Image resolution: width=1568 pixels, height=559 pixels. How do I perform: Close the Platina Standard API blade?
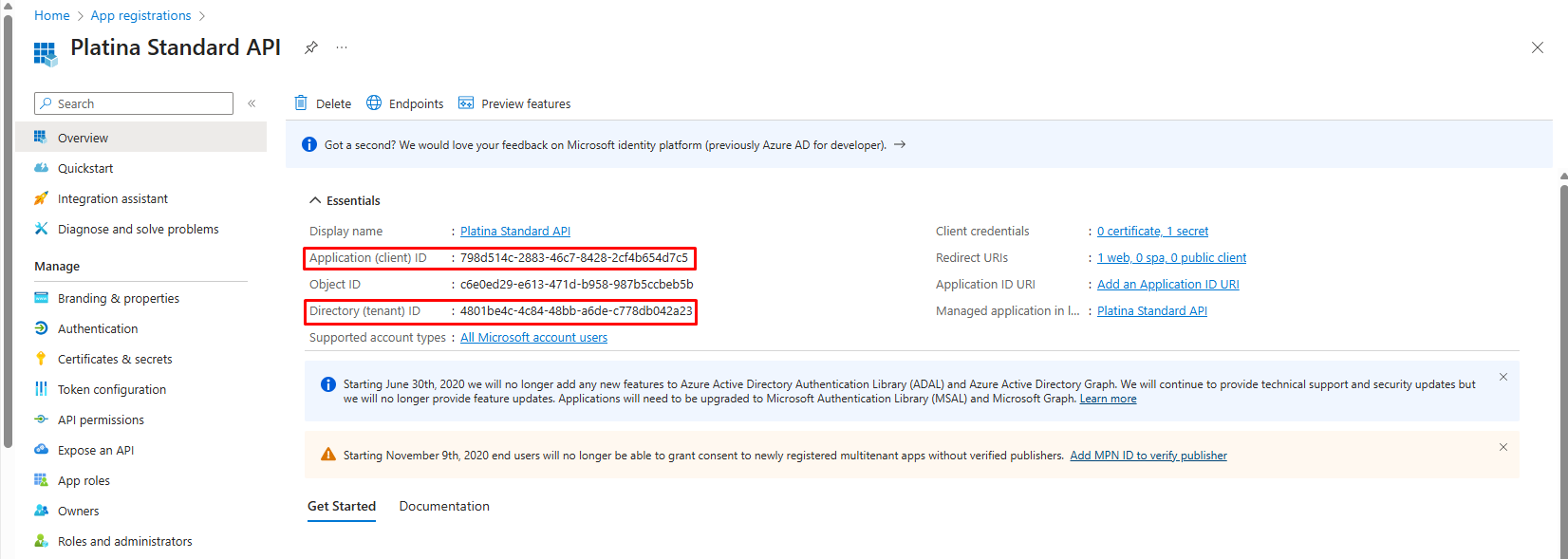1538,47
